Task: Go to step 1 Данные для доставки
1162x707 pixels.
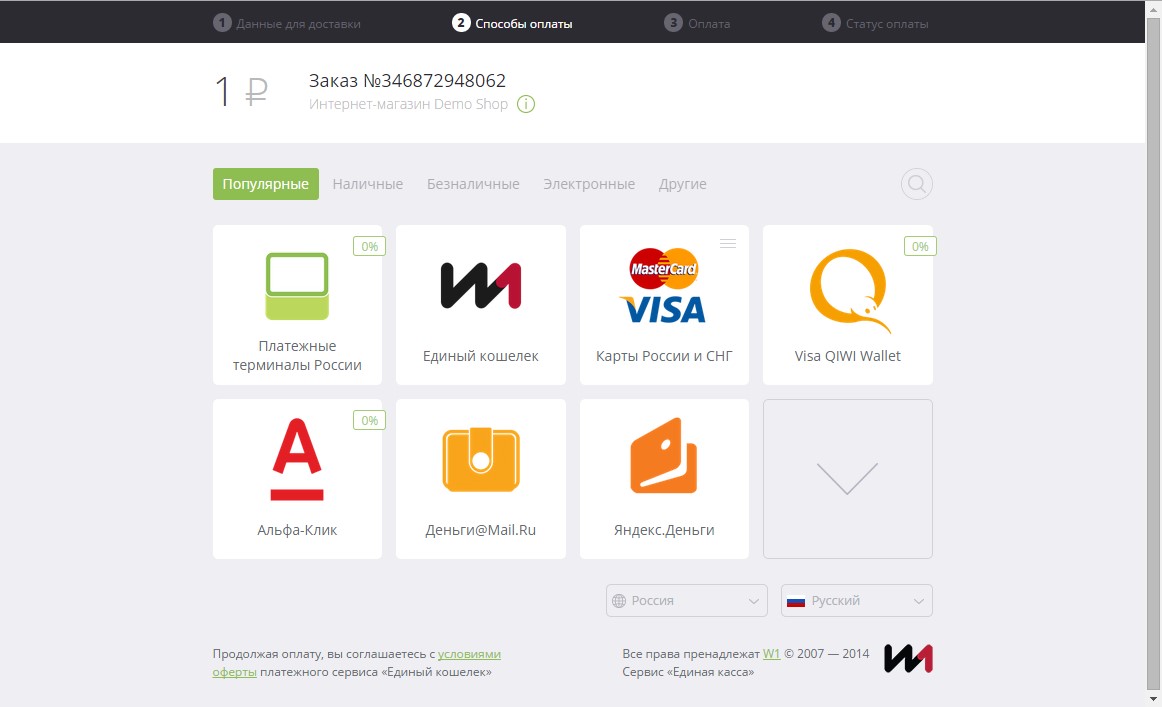Action: click(x=287, y=23)
